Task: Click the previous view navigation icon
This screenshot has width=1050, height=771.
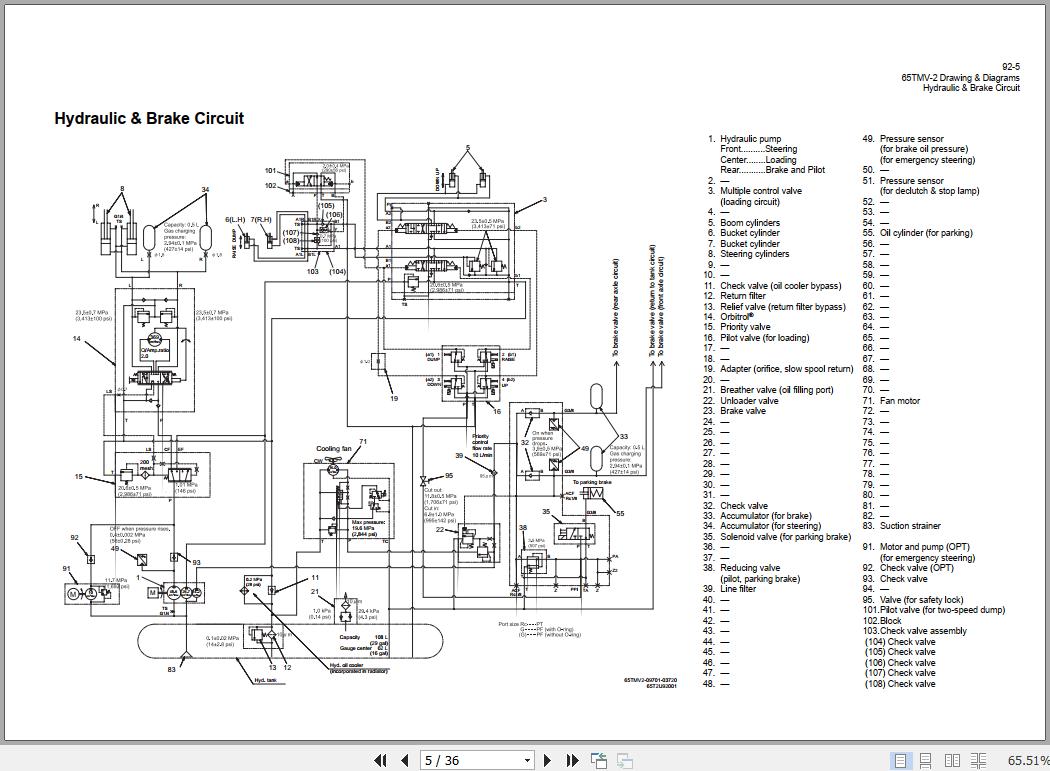Action: click(x=599, y=760)
